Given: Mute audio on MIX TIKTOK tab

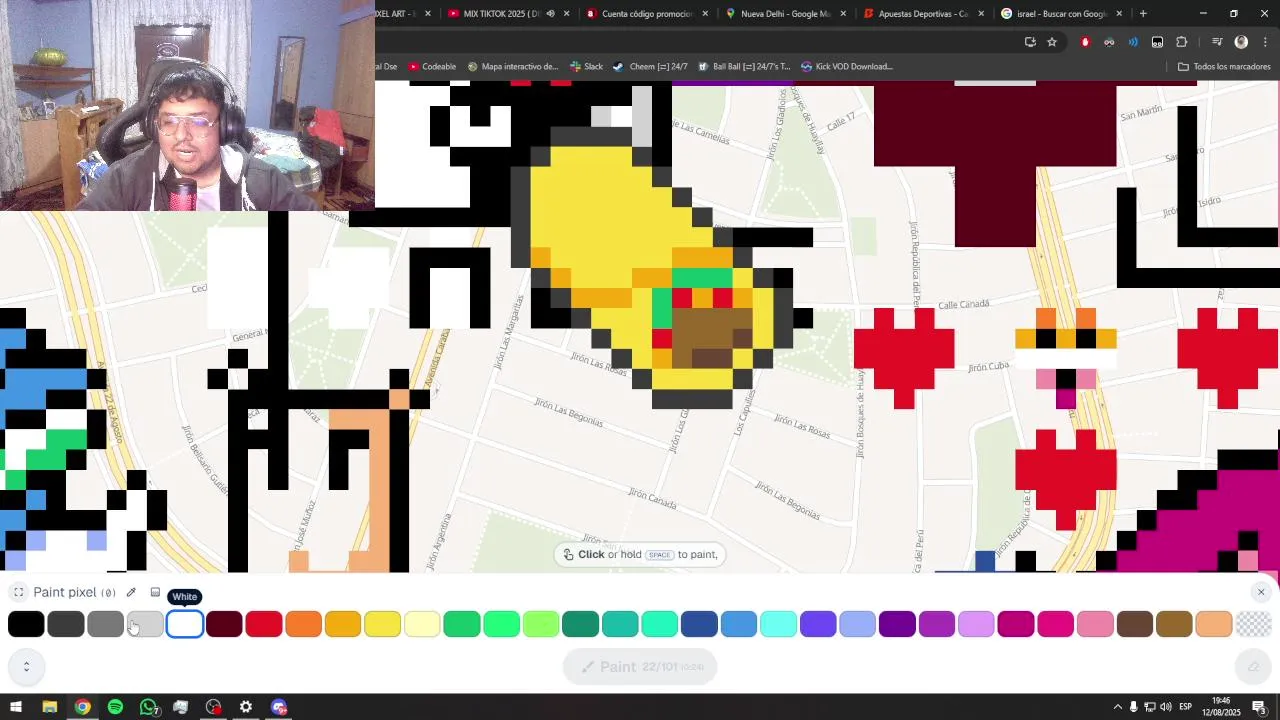Looking at the screenshot, I should (550, 14).
